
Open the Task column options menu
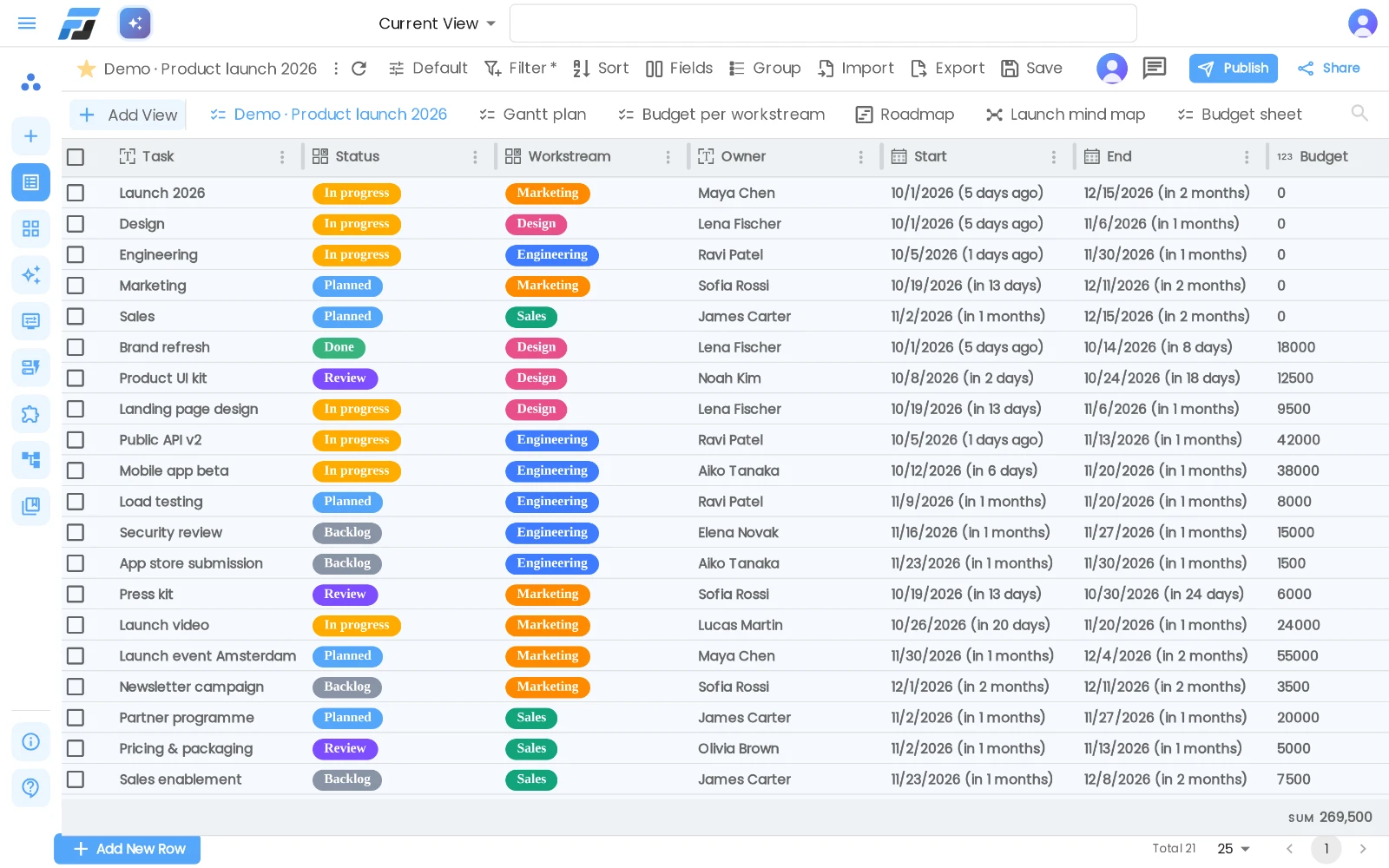pos(282,157)
